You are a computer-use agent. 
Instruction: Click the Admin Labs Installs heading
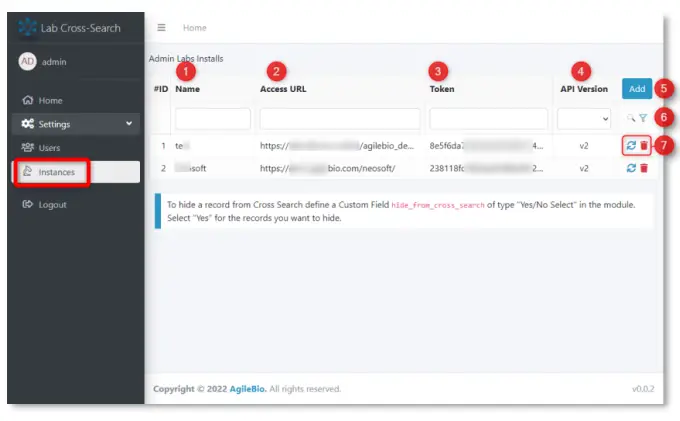click(186, 59)
